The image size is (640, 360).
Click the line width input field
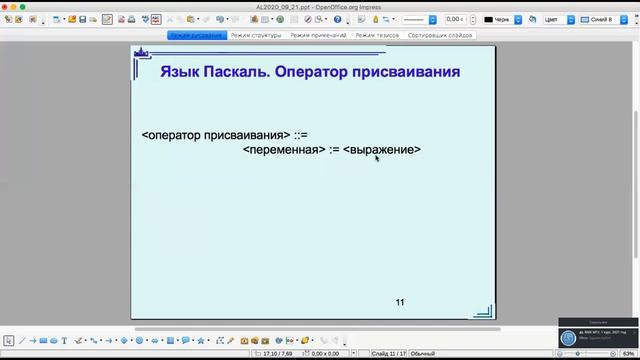click(x=456, y=19)
